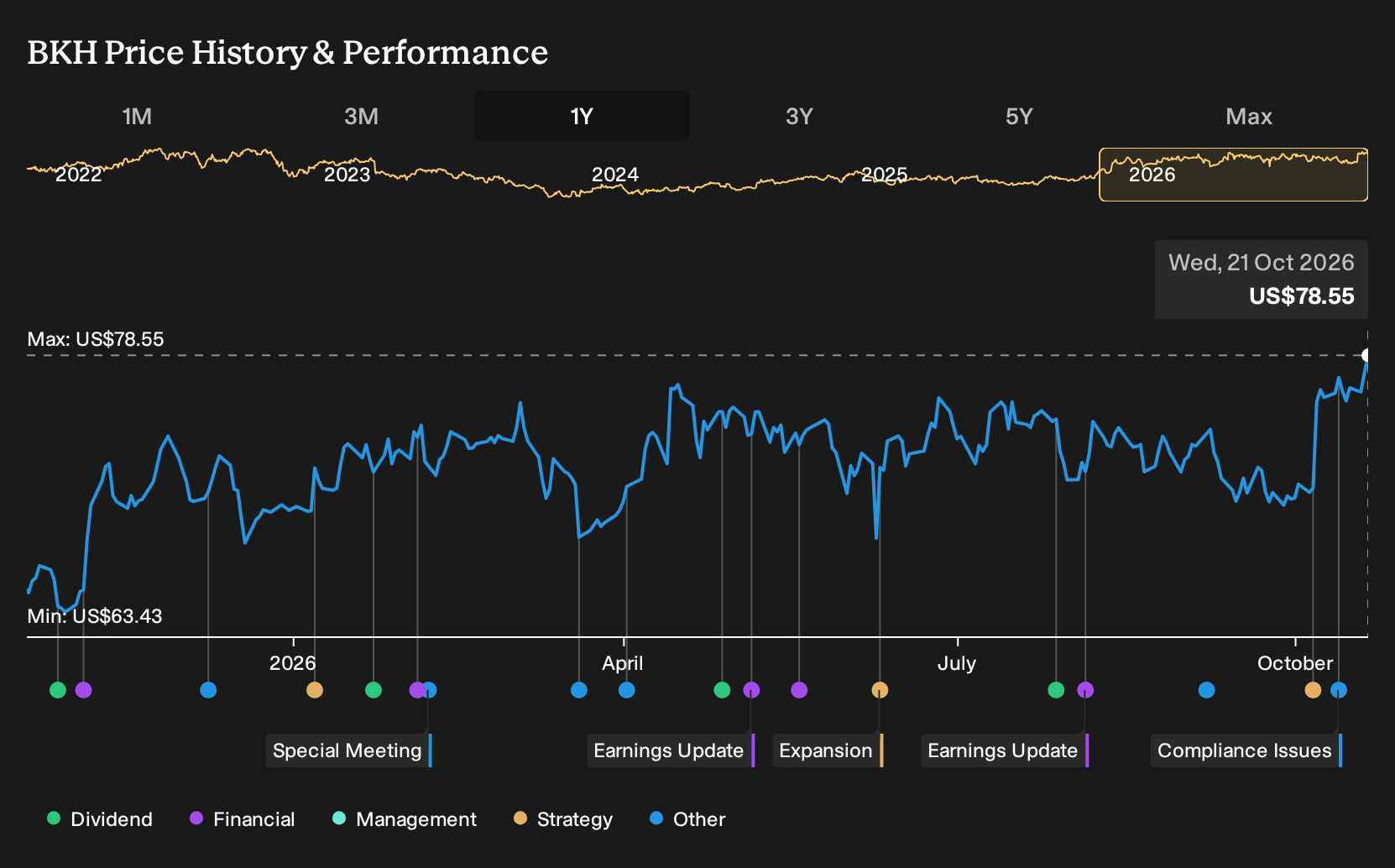Click the white endpoint marker on the price line
Screen dimensions: 1395x868
1366,355
